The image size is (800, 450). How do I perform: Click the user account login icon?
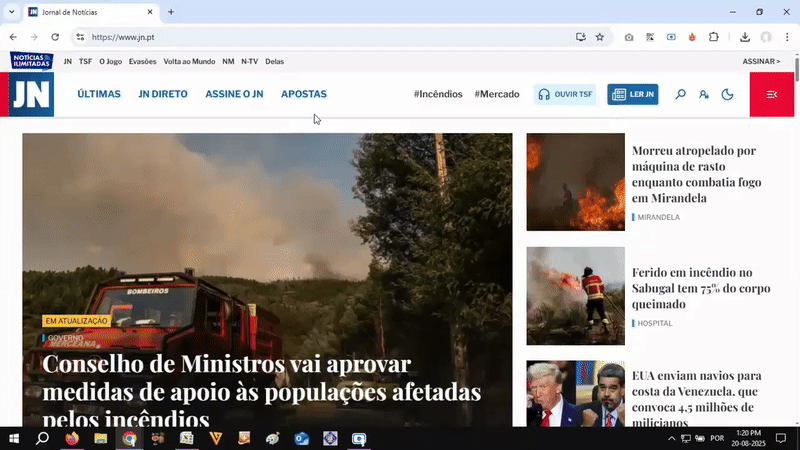(x=704, y=94)
